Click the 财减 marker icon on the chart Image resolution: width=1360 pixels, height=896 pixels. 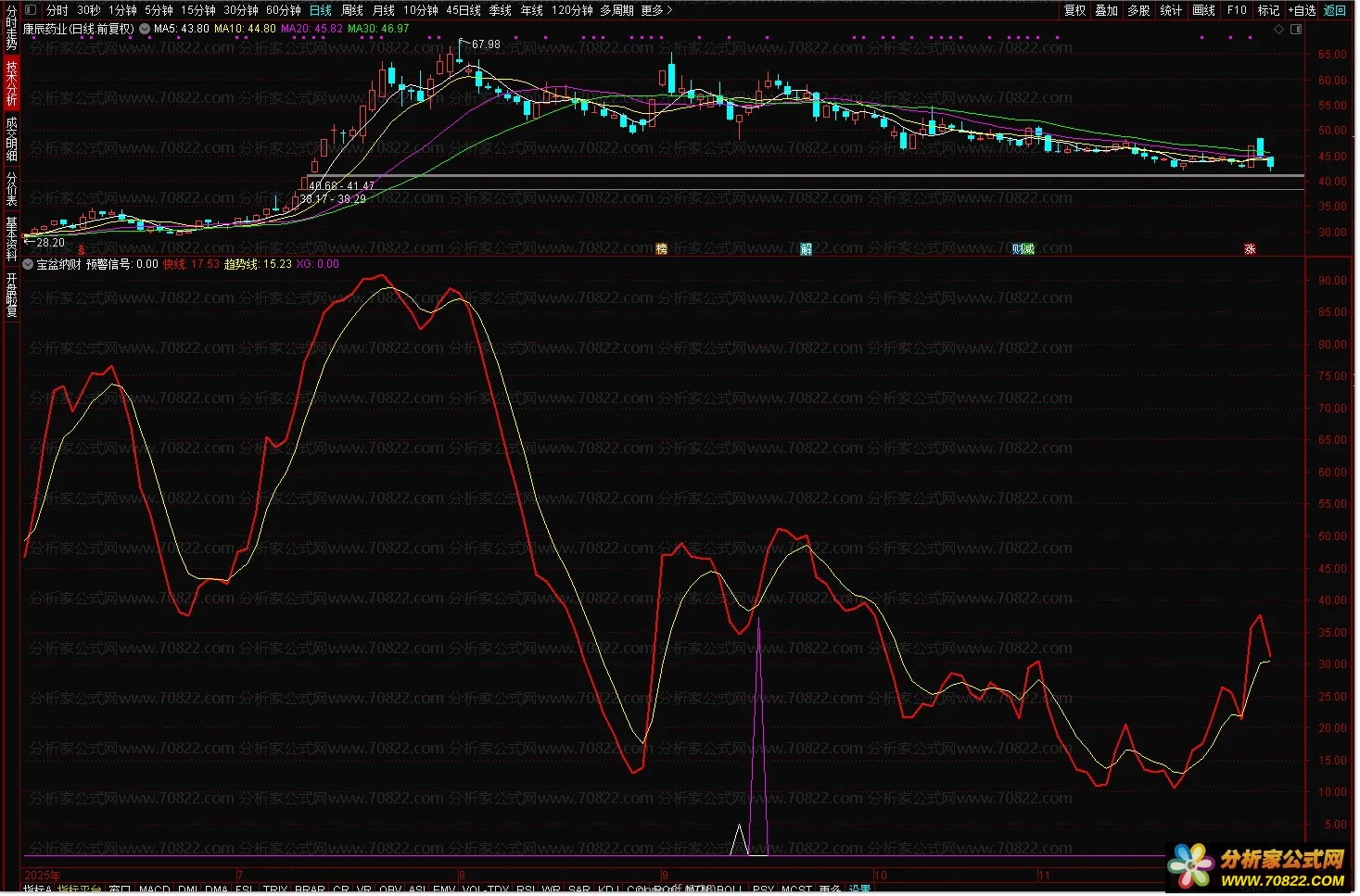pyautogui.click(x=1023, y=248)
